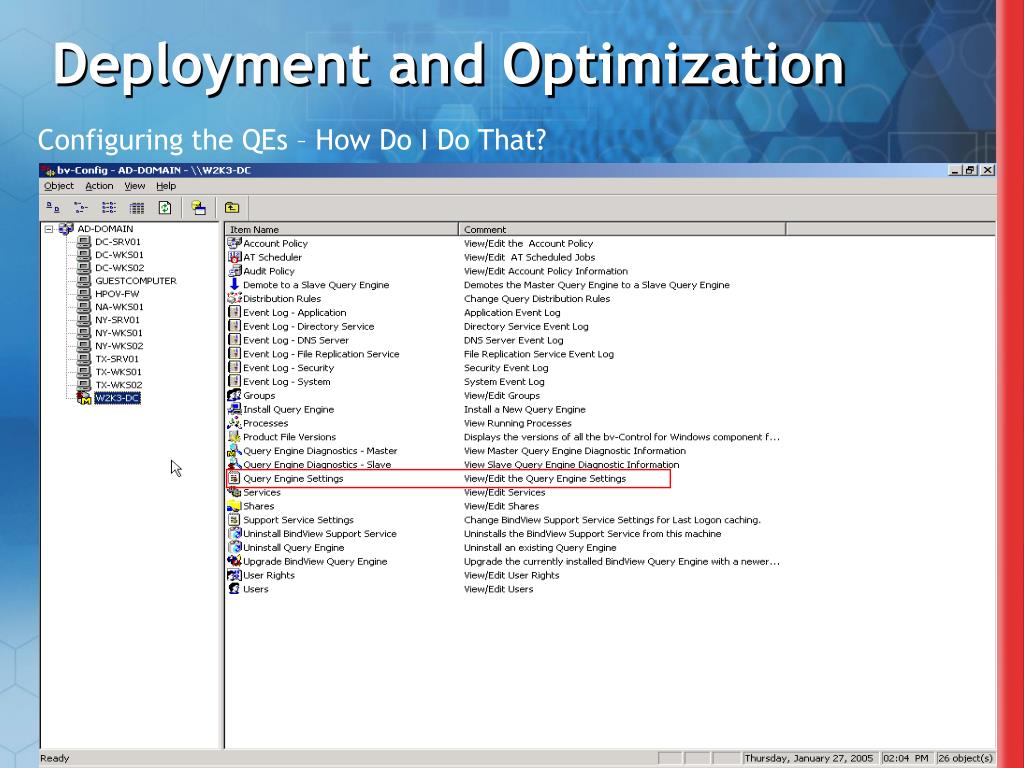Click the Install Query Engine icon

point(234,409)
